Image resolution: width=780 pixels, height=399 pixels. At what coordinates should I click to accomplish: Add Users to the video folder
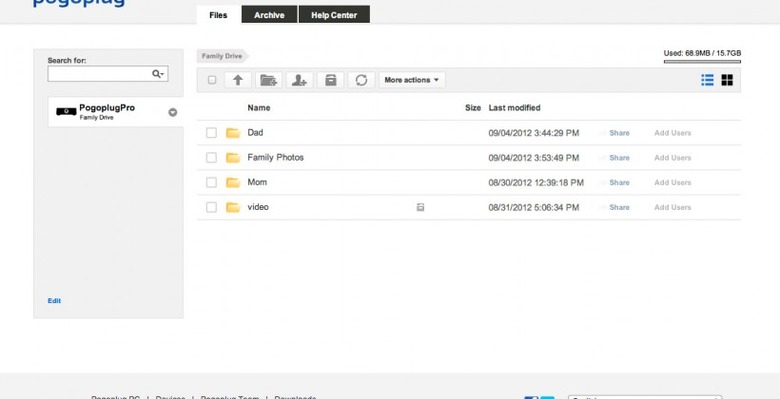tap(673, 207)
